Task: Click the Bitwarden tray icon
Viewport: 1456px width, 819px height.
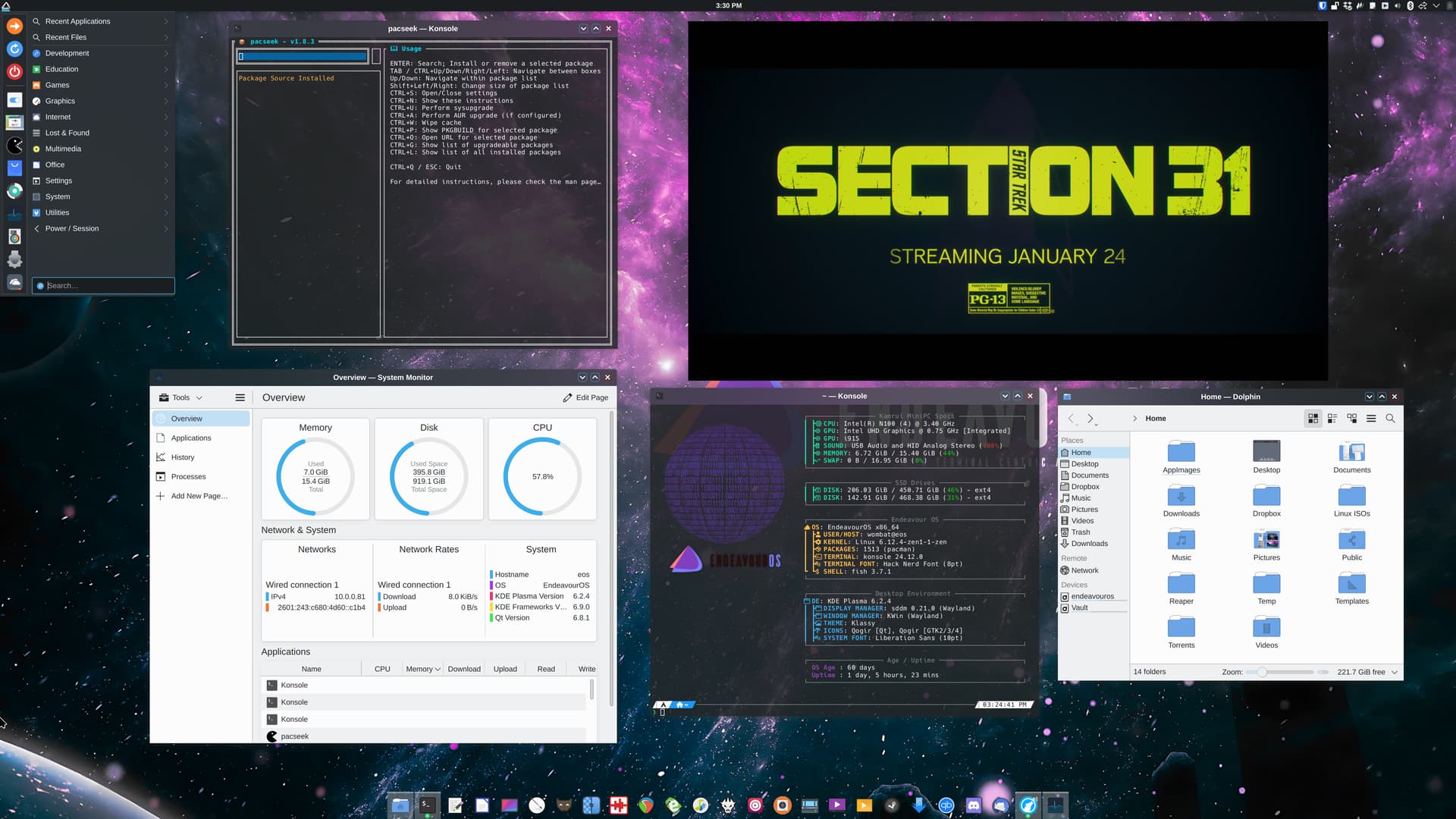Action: (x=1323, y=5)
